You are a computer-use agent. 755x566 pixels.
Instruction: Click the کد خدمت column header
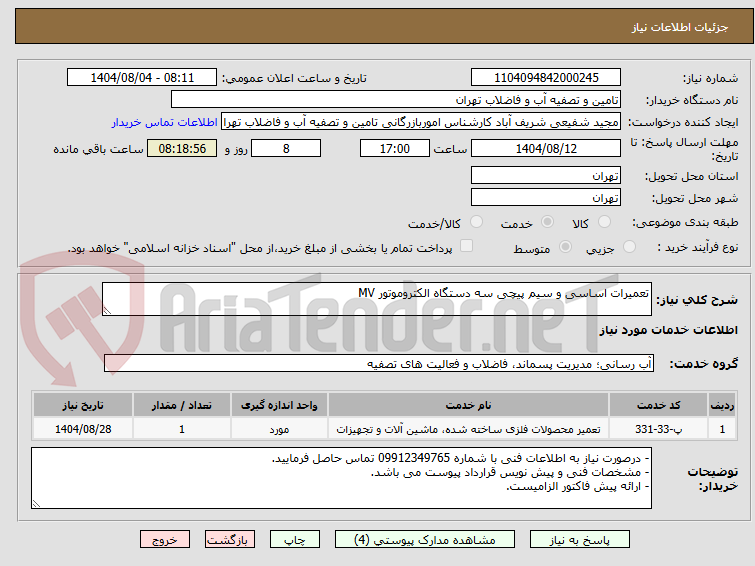tap(658, 405)
